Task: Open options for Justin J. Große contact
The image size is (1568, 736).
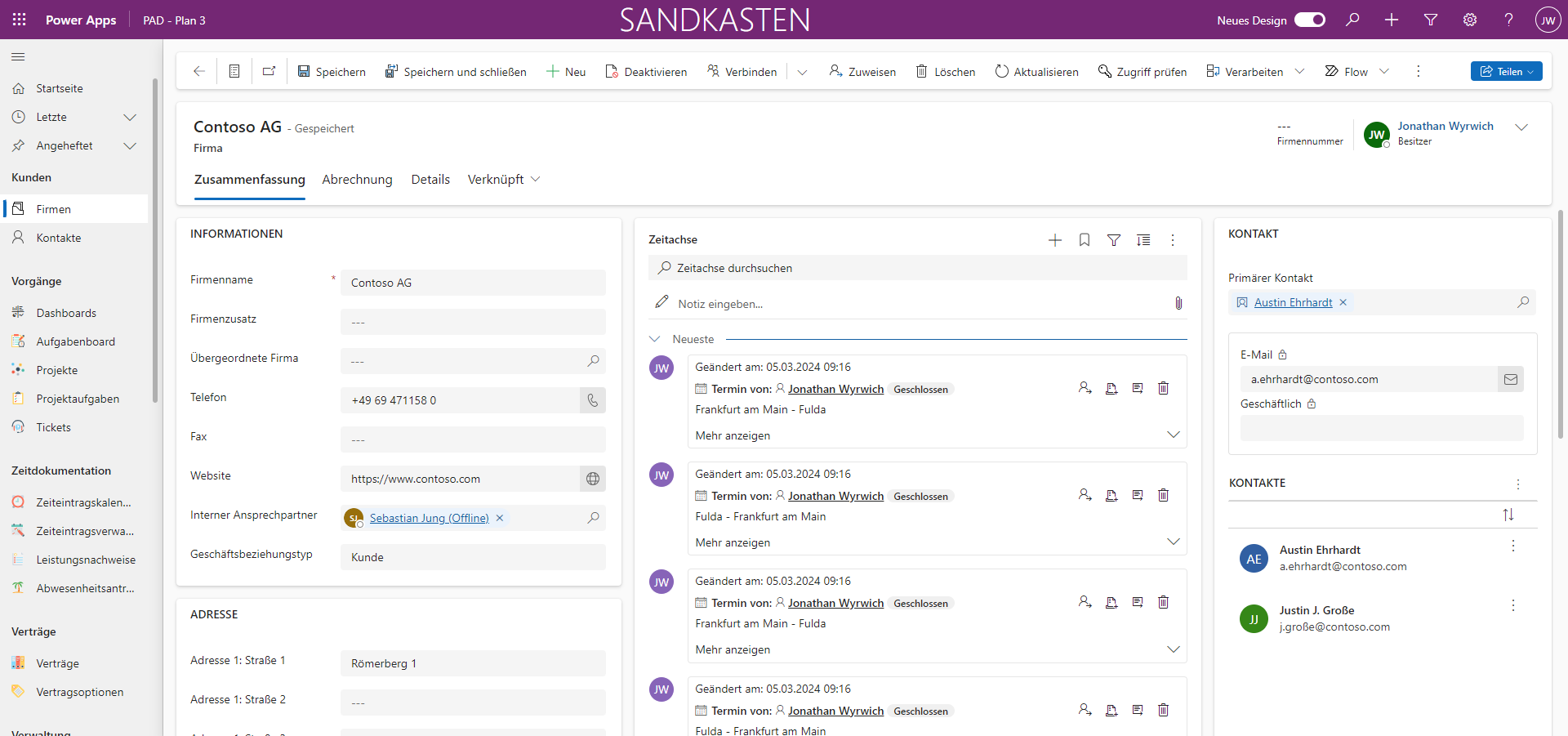Action: tap(1513, 605)
